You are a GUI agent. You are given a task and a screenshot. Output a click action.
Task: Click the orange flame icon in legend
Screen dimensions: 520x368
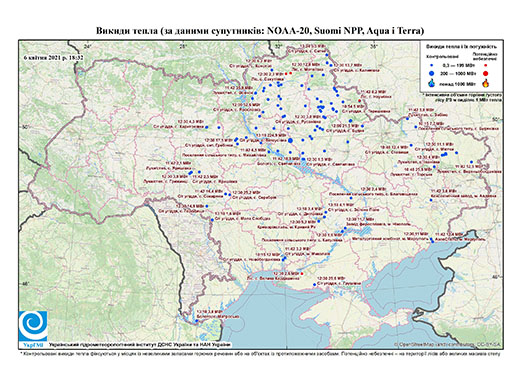(x=485, y=83)
